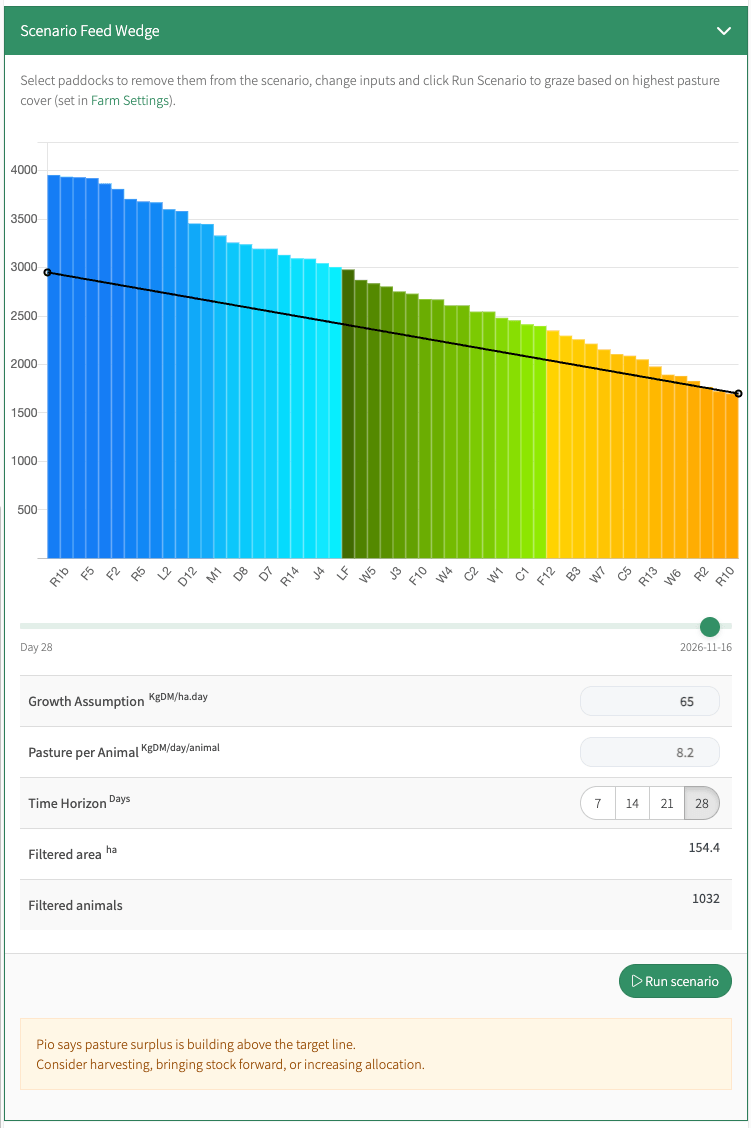This screenshot has width=751, height=1128.
Task: Click the target line's left endpoint marker
Action: coord(47,273)
